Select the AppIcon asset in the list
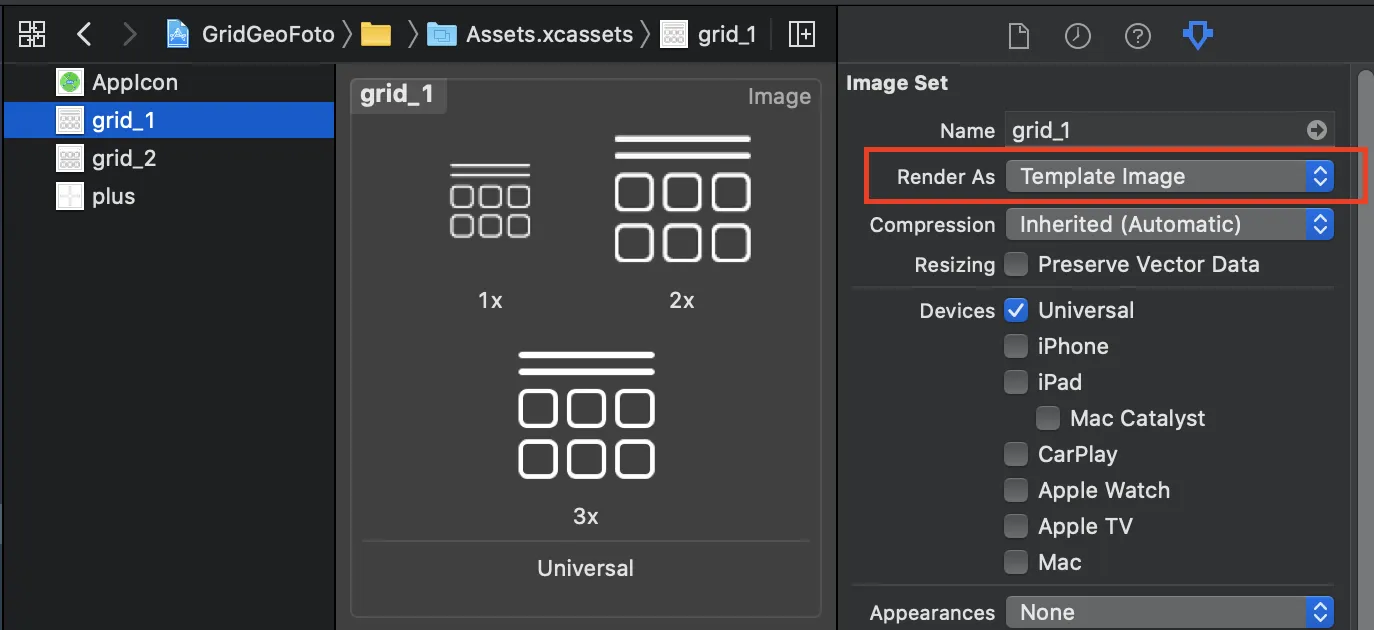The height and width of the screenshot is (630, 1374). tap(134, 82)
